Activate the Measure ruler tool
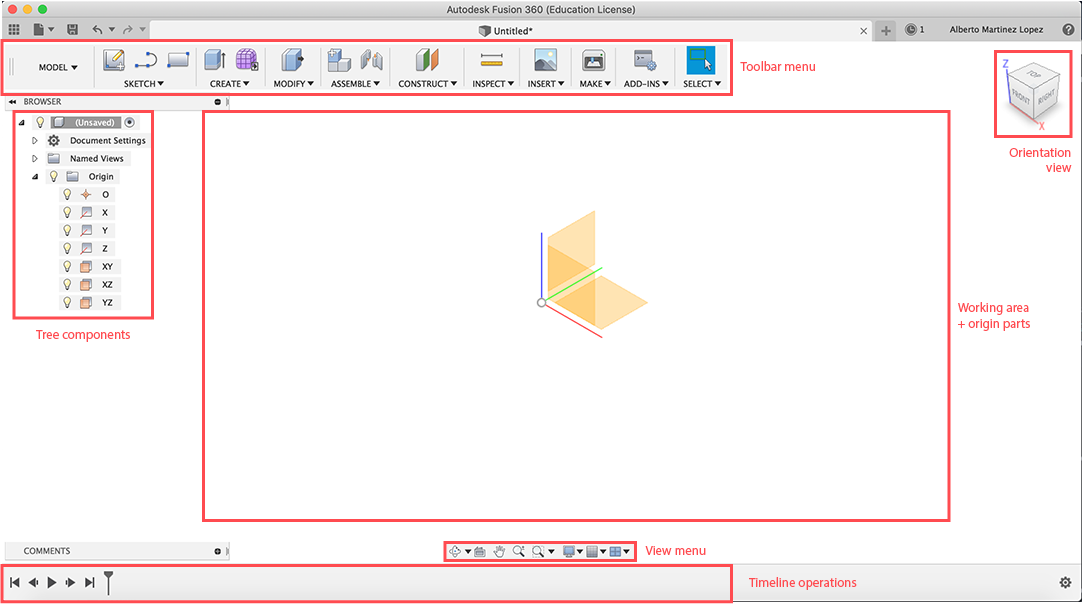Viewport: 1083px width, 604px height. coord(492,60)
